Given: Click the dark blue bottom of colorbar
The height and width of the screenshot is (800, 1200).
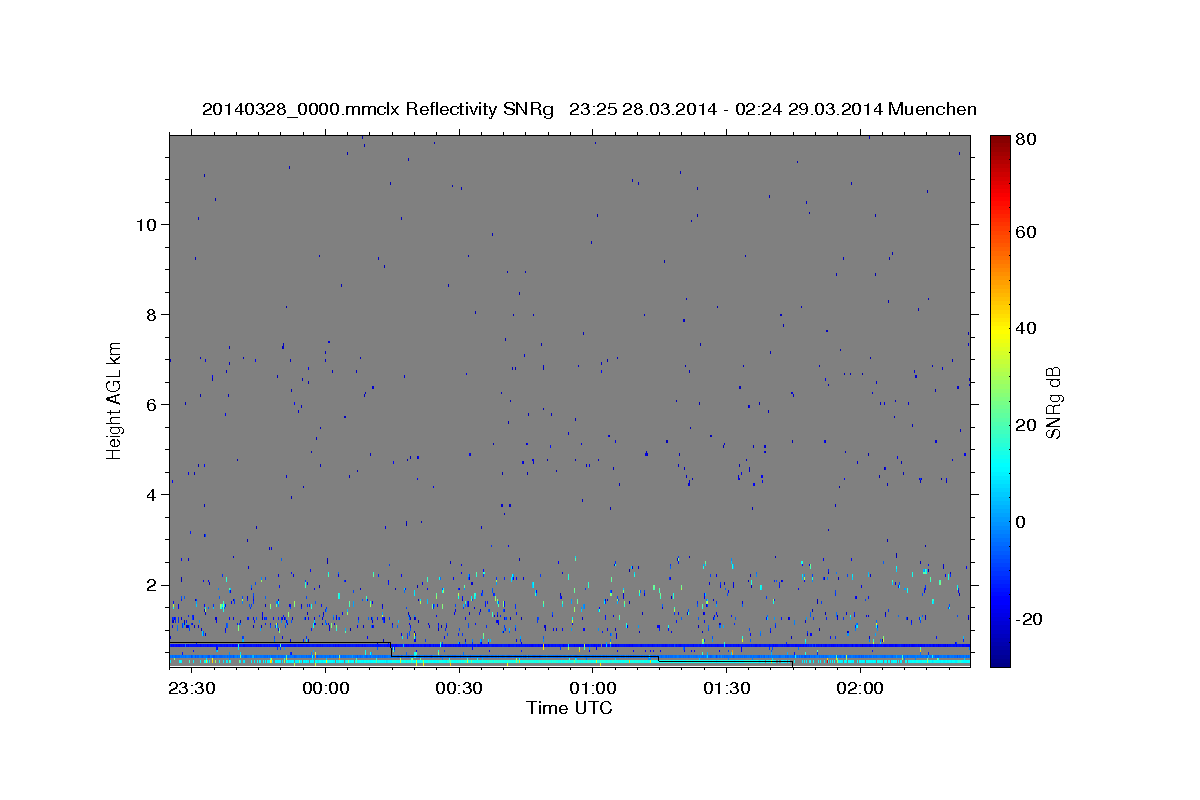Looking at the screenshot, I should click(999, 658).
